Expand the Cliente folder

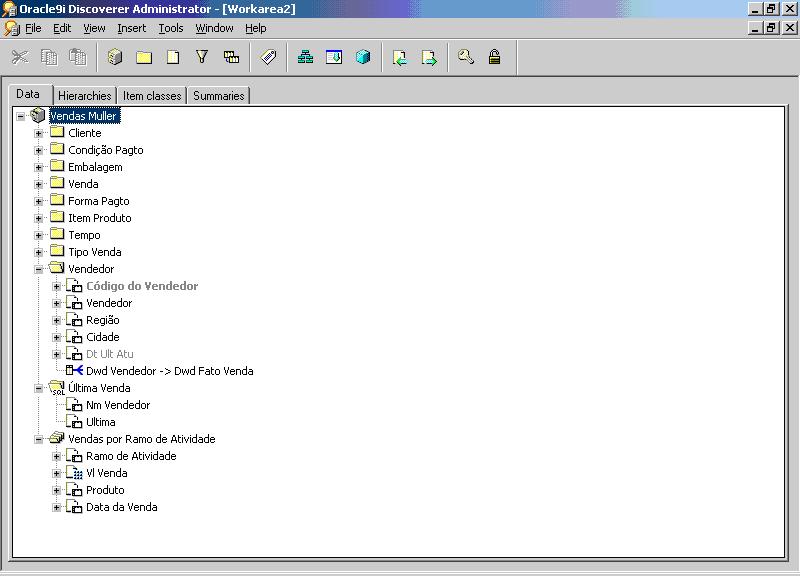point(39,133)
